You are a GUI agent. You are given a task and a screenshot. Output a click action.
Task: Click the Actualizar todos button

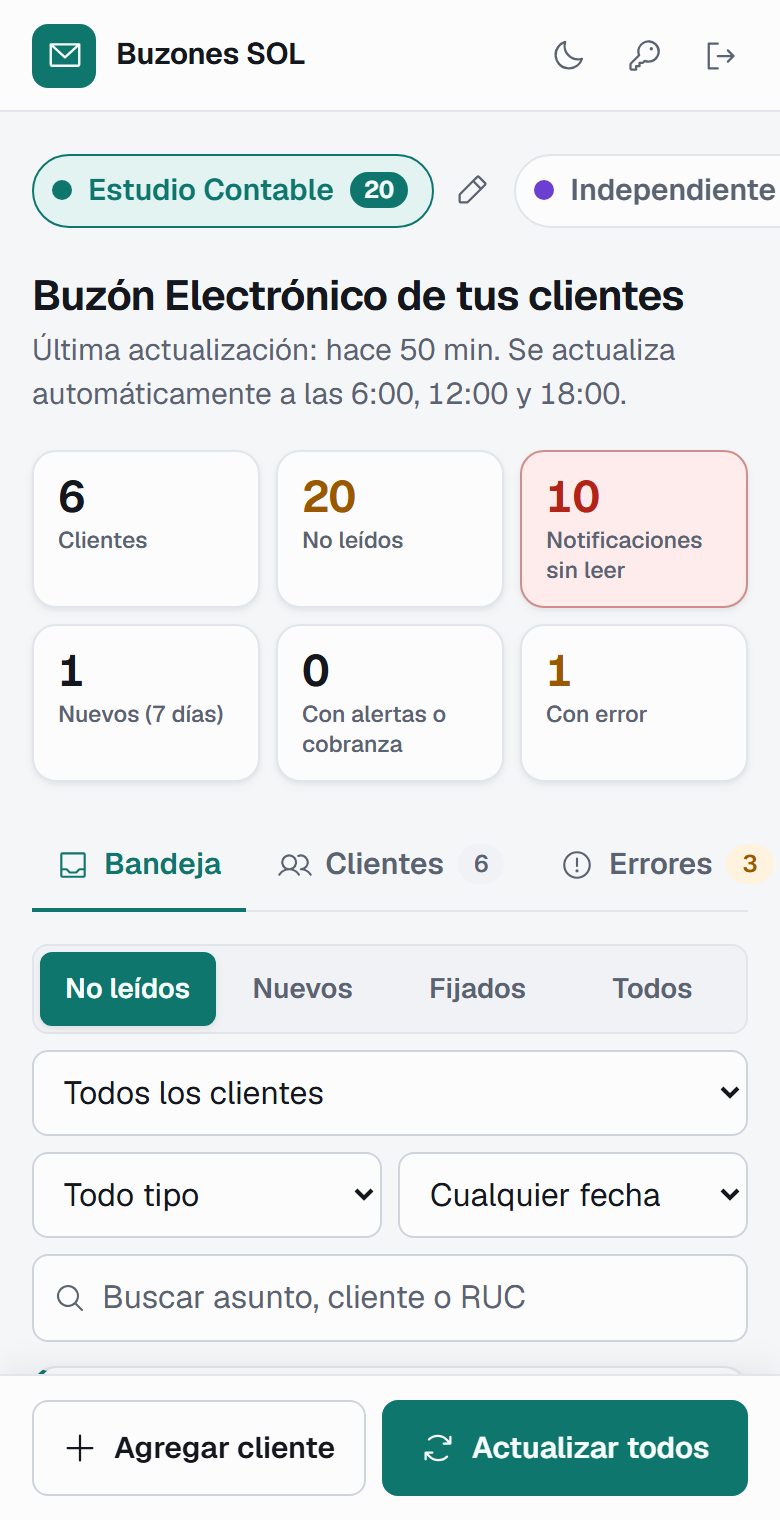coord(565,1448)
